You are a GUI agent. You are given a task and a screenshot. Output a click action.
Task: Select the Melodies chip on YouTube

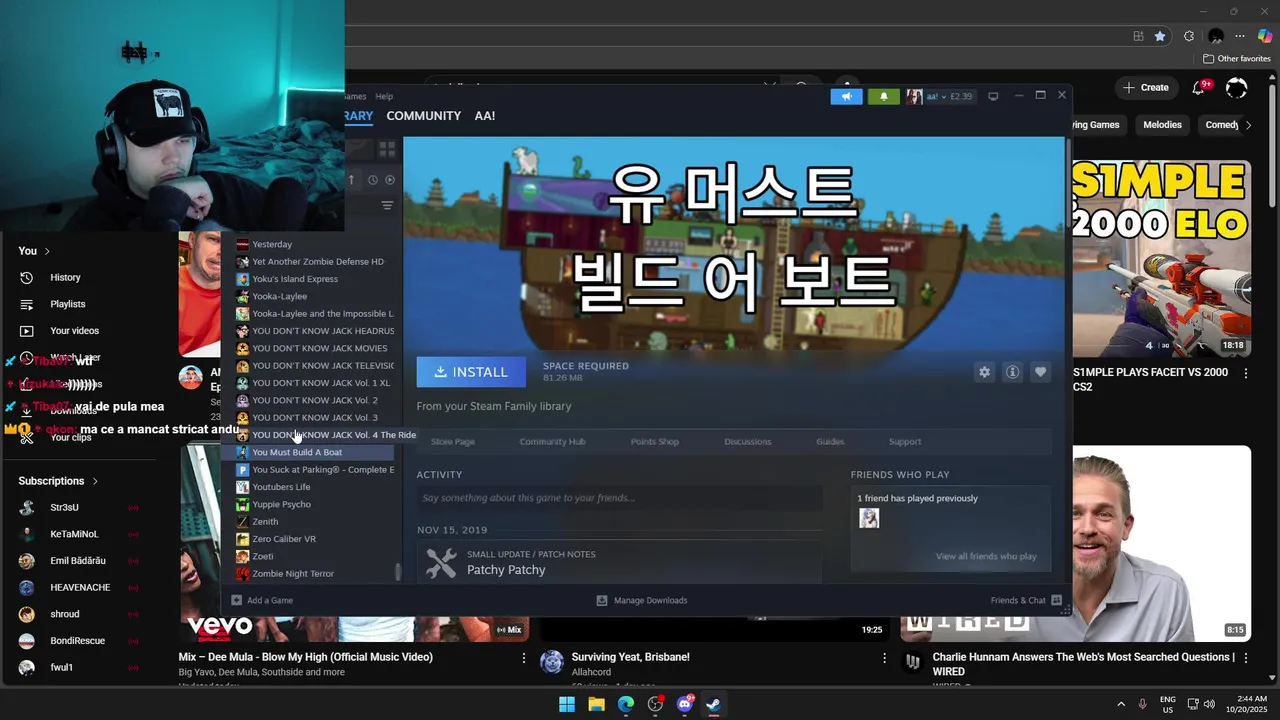coord(1162,125)
